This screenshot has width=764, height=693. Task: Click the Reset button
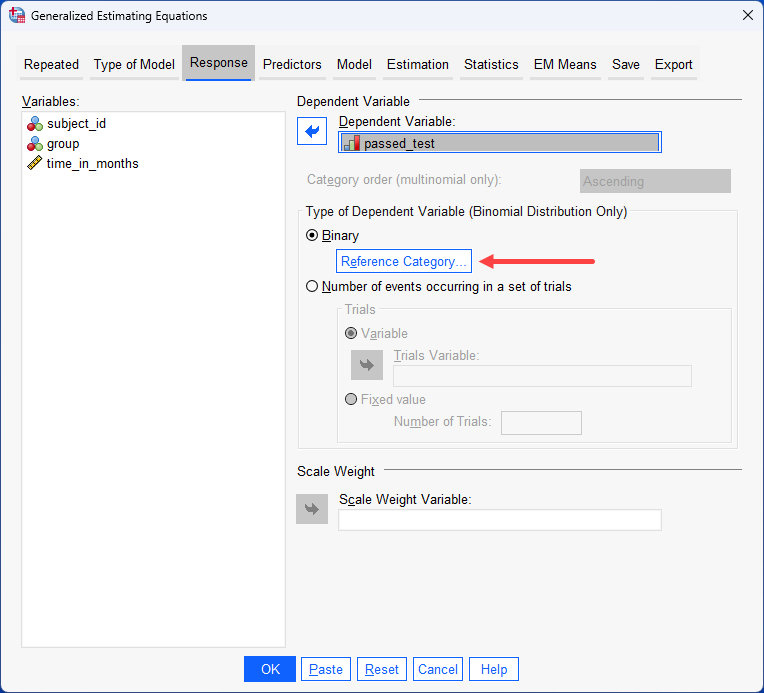point(382,669)
